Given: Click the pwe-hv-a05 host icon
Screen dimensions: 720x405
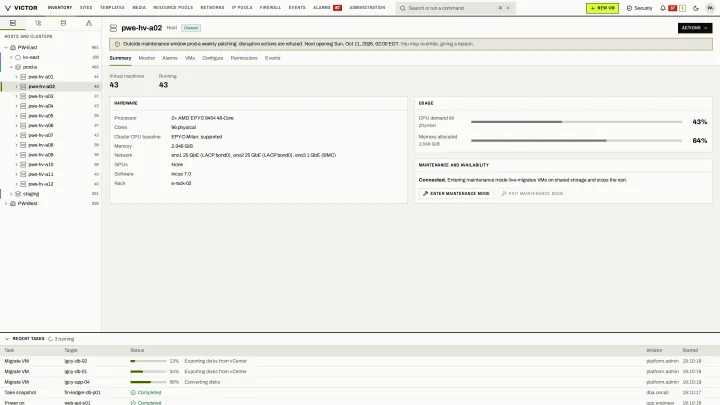Looking at the screenshot, I should 23,116.
